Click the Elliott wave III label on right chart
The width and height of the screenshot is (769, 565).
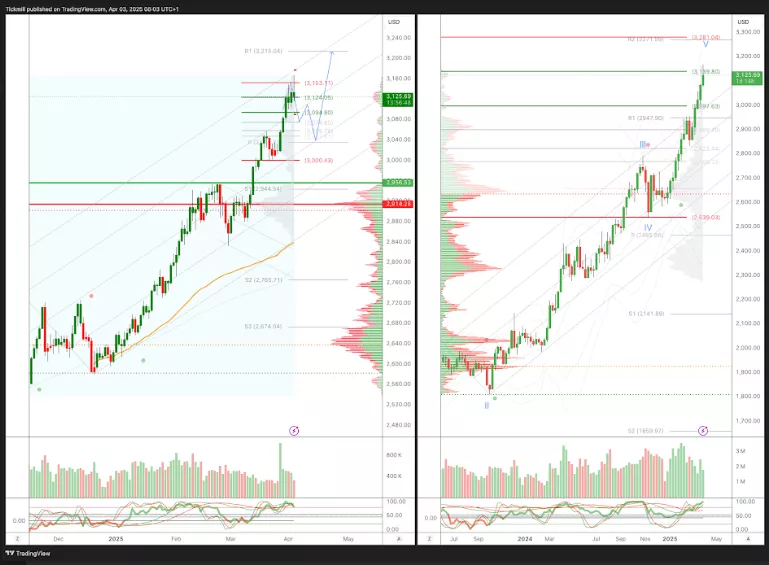point(644,145)
